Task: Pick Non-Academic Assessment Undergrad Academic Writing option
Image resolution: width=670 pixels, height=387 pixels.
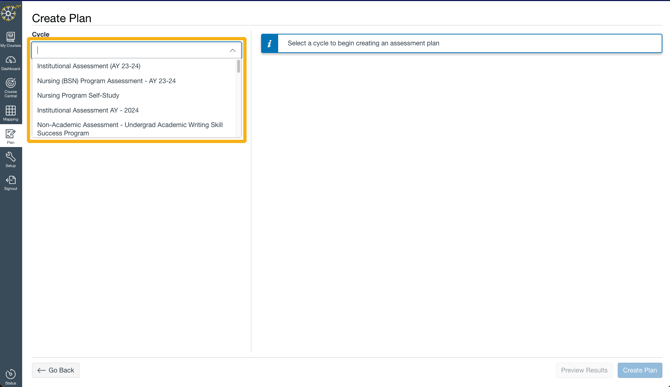Action: pyautogui.click(x=130, y=129)
